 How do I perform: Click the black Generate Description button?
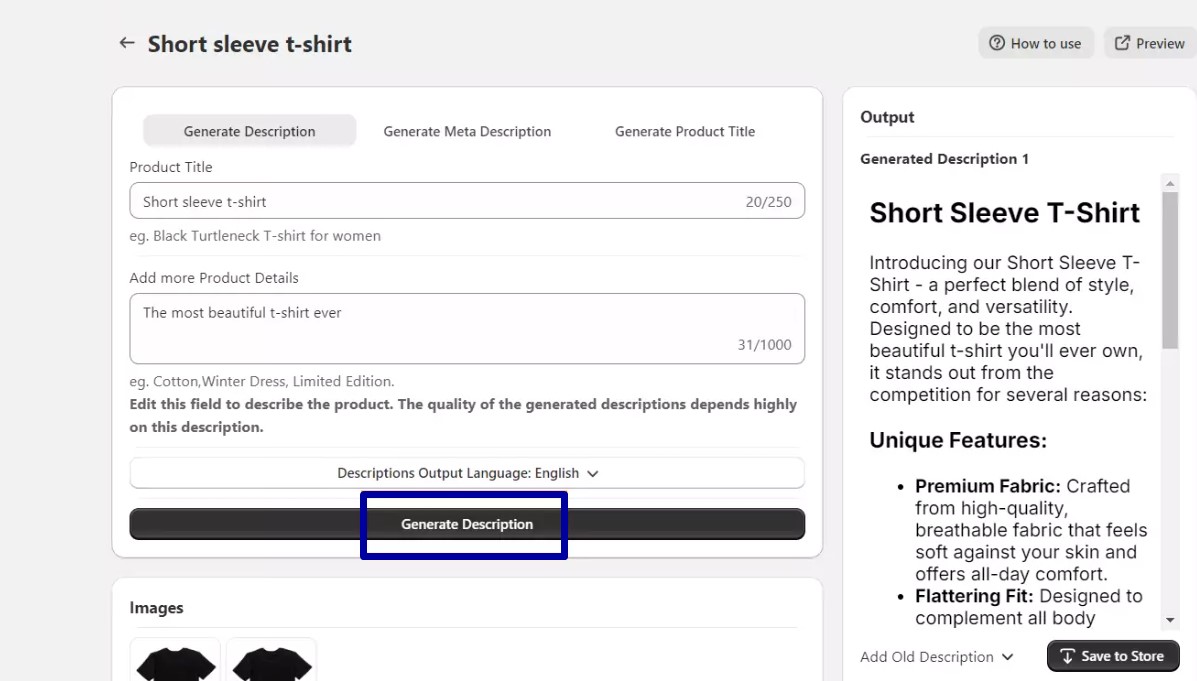(x=467, y=524)
